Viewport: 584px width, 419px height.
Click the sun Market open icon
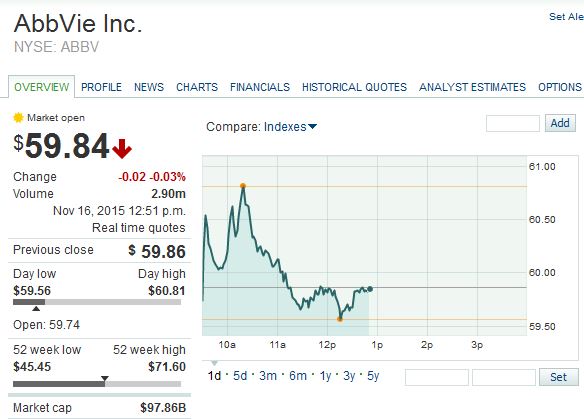click(x=18, y=118)
